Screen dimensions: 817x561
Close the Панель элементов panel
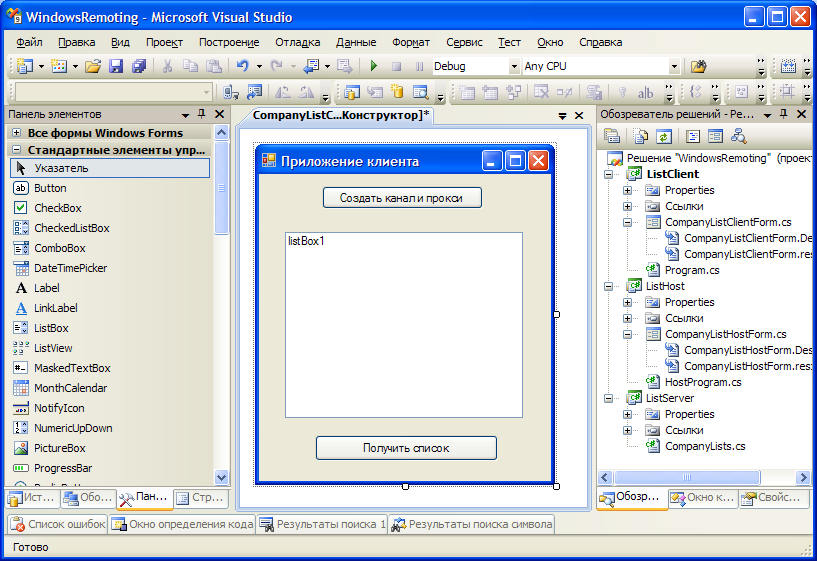pos(219,114)
